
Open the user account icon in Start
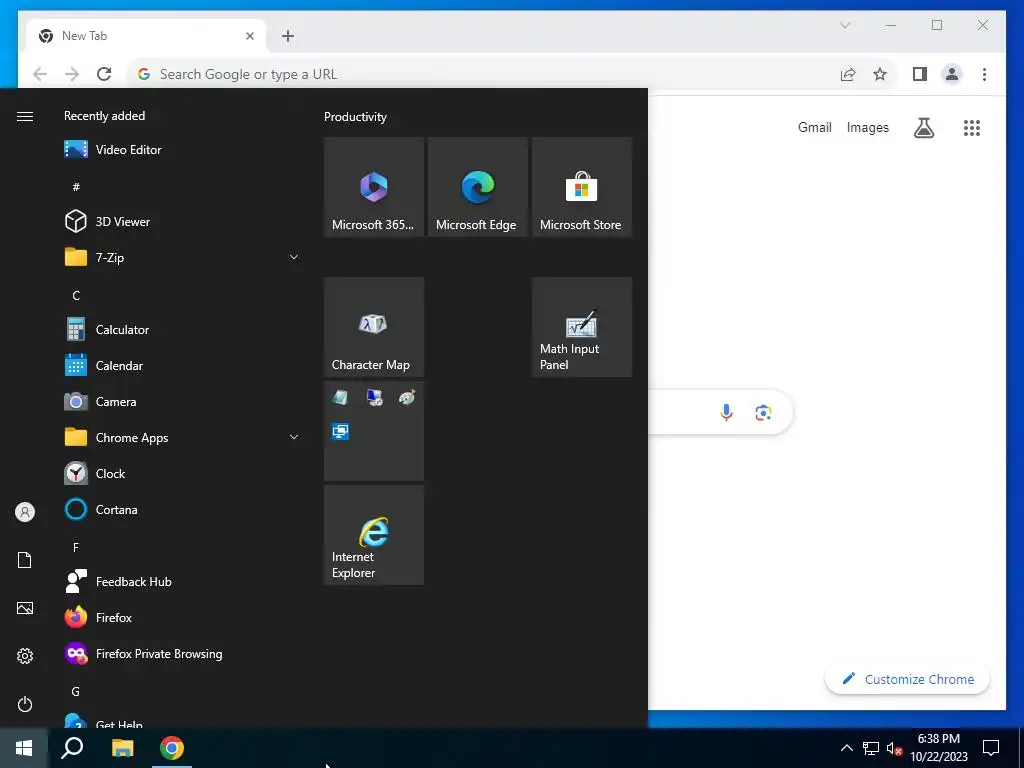25,512
